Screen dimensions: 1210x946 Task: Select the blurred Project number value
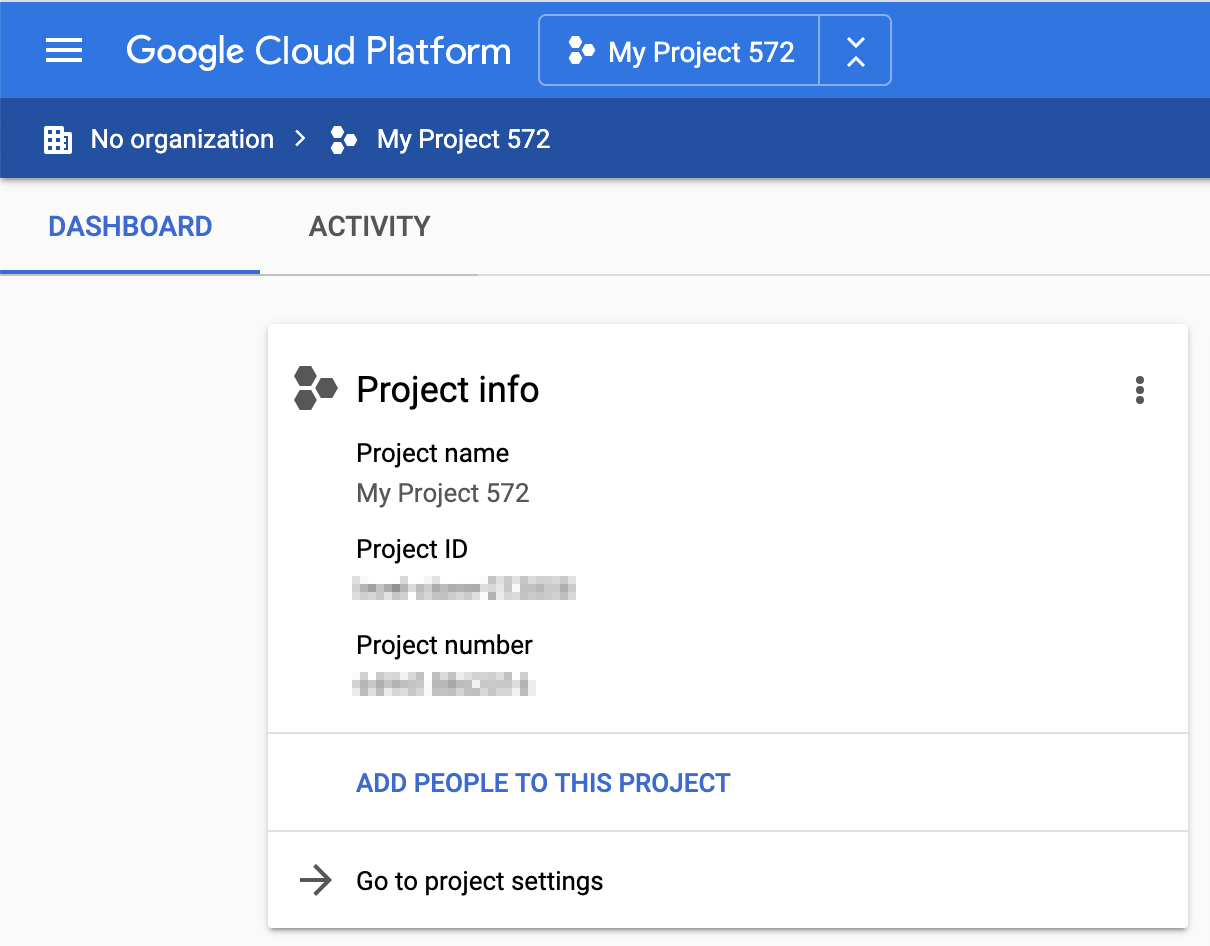(443, 685)
